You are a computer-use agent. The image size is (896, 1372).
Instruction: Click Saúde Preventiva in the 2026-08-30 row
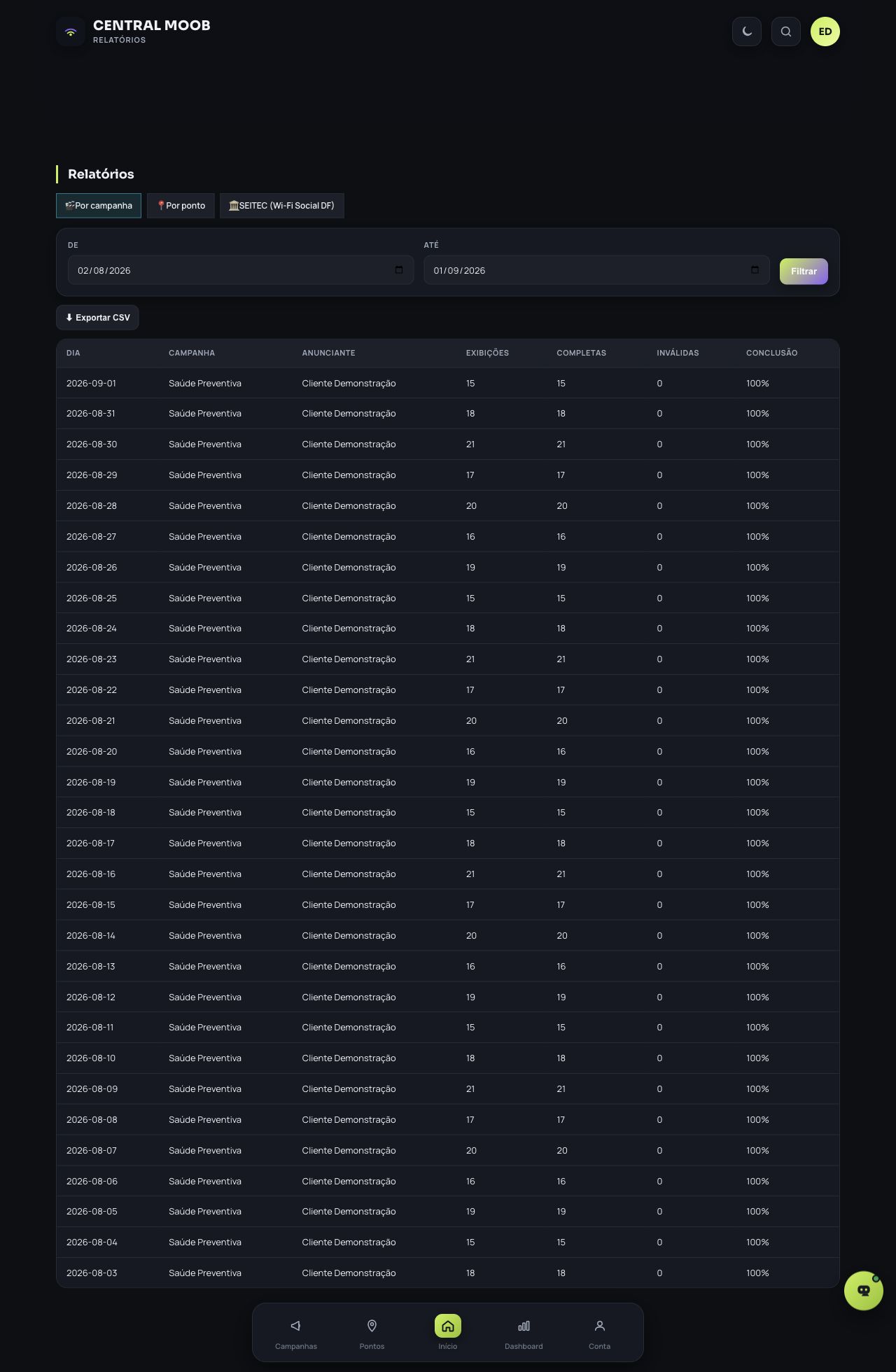pyautogui.click(x=205, y=444)
